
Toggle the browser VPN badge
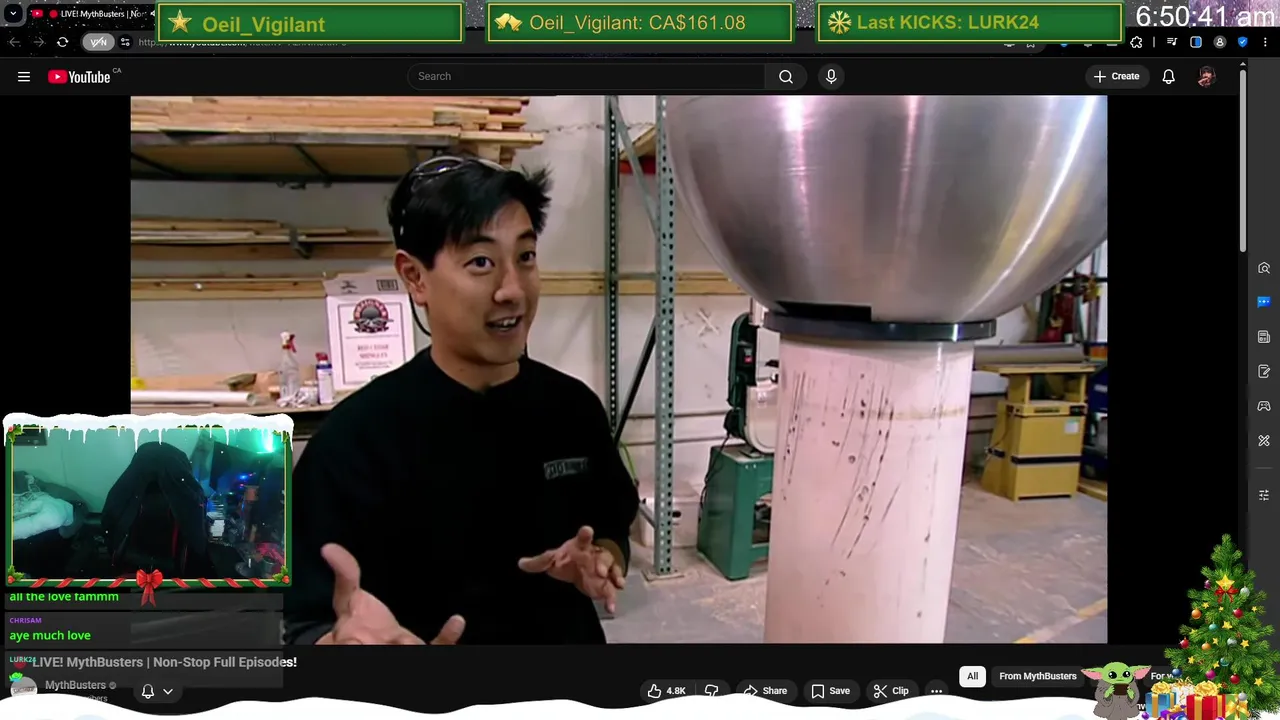(98, 42)
